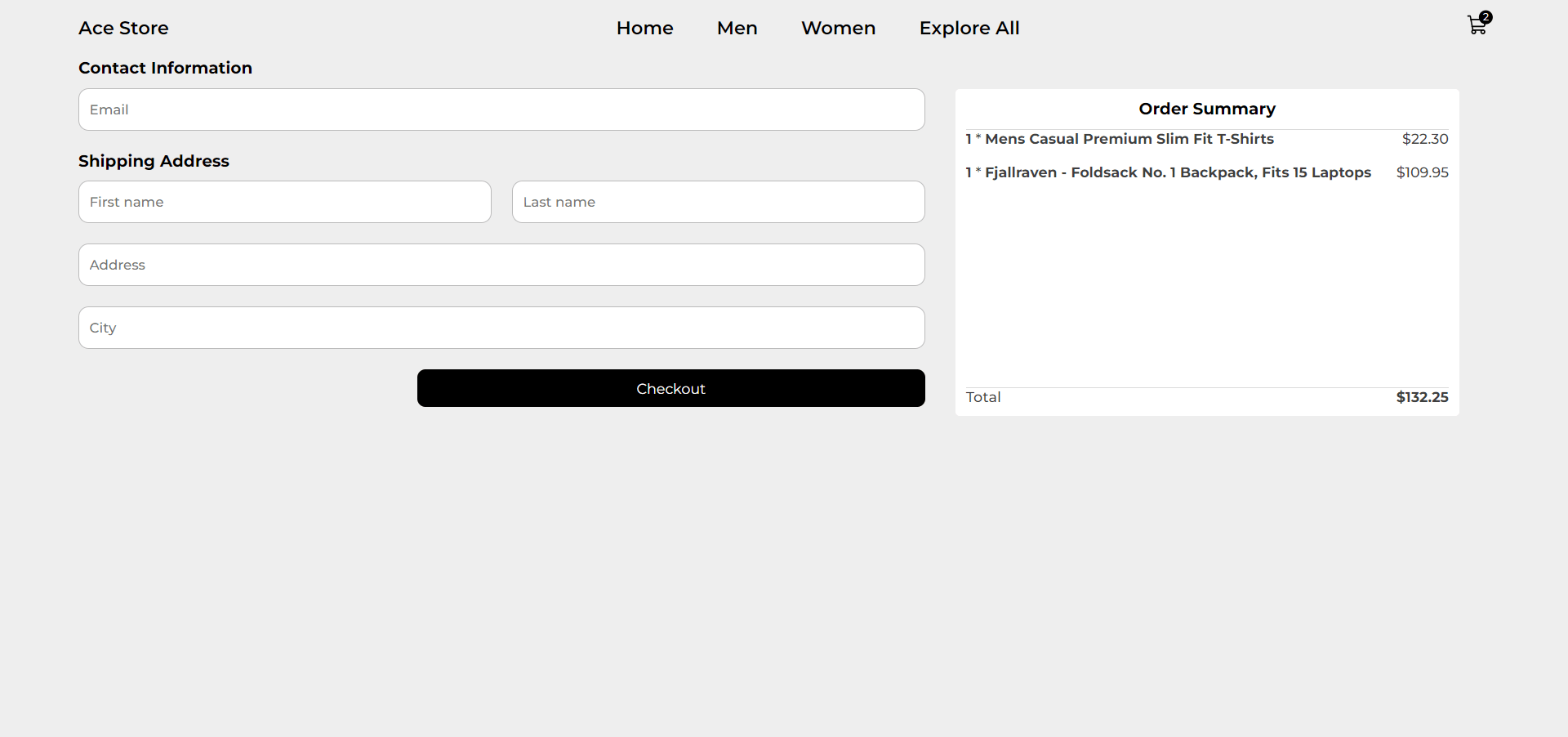The width and height of the screenshot is (1568, 737).
Task: Select the Fjallraven Foldsack Backpack line item
Action: tap(1168, 172)
